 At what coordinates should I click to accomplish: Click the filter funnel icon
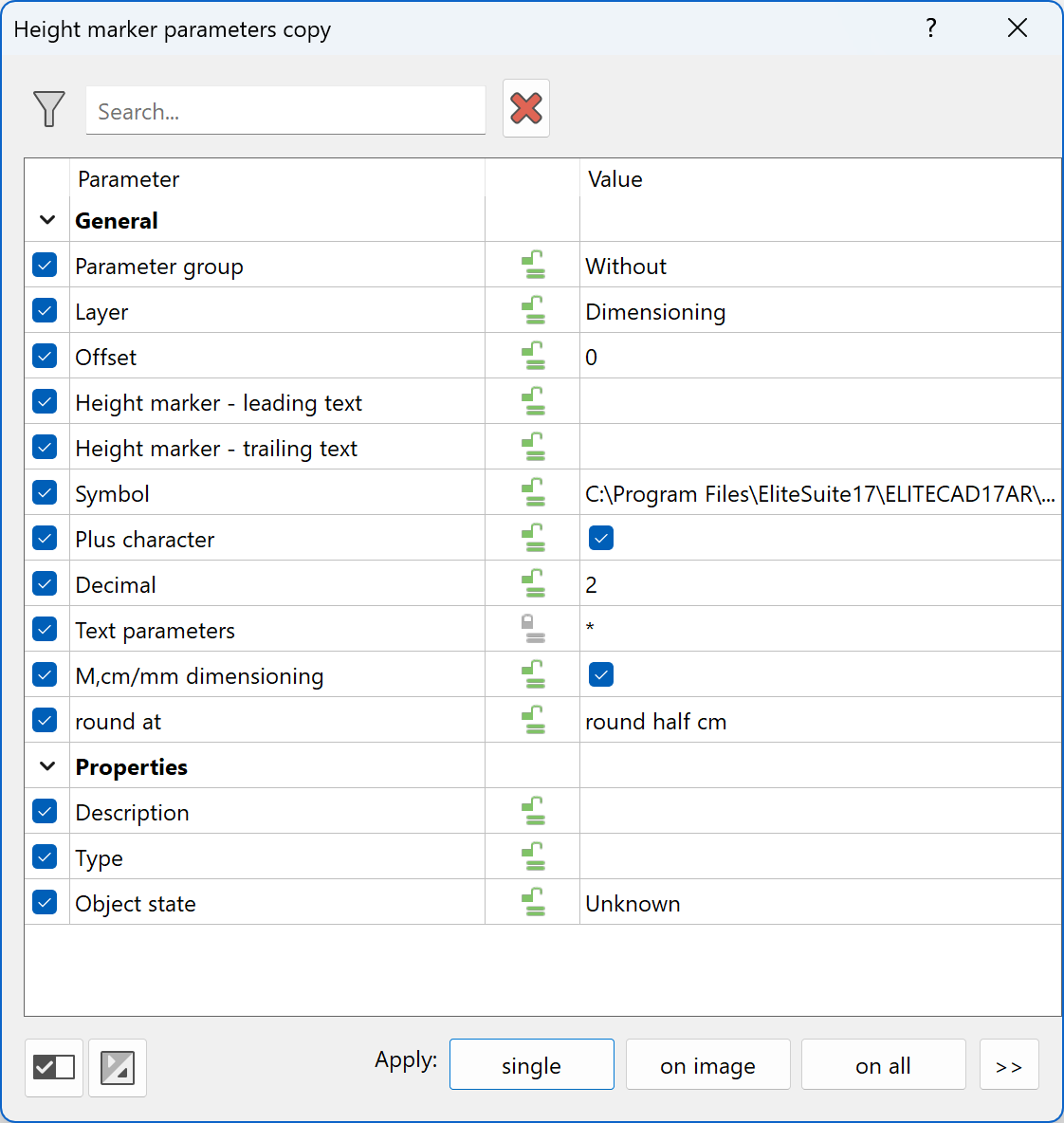point(48,109)
